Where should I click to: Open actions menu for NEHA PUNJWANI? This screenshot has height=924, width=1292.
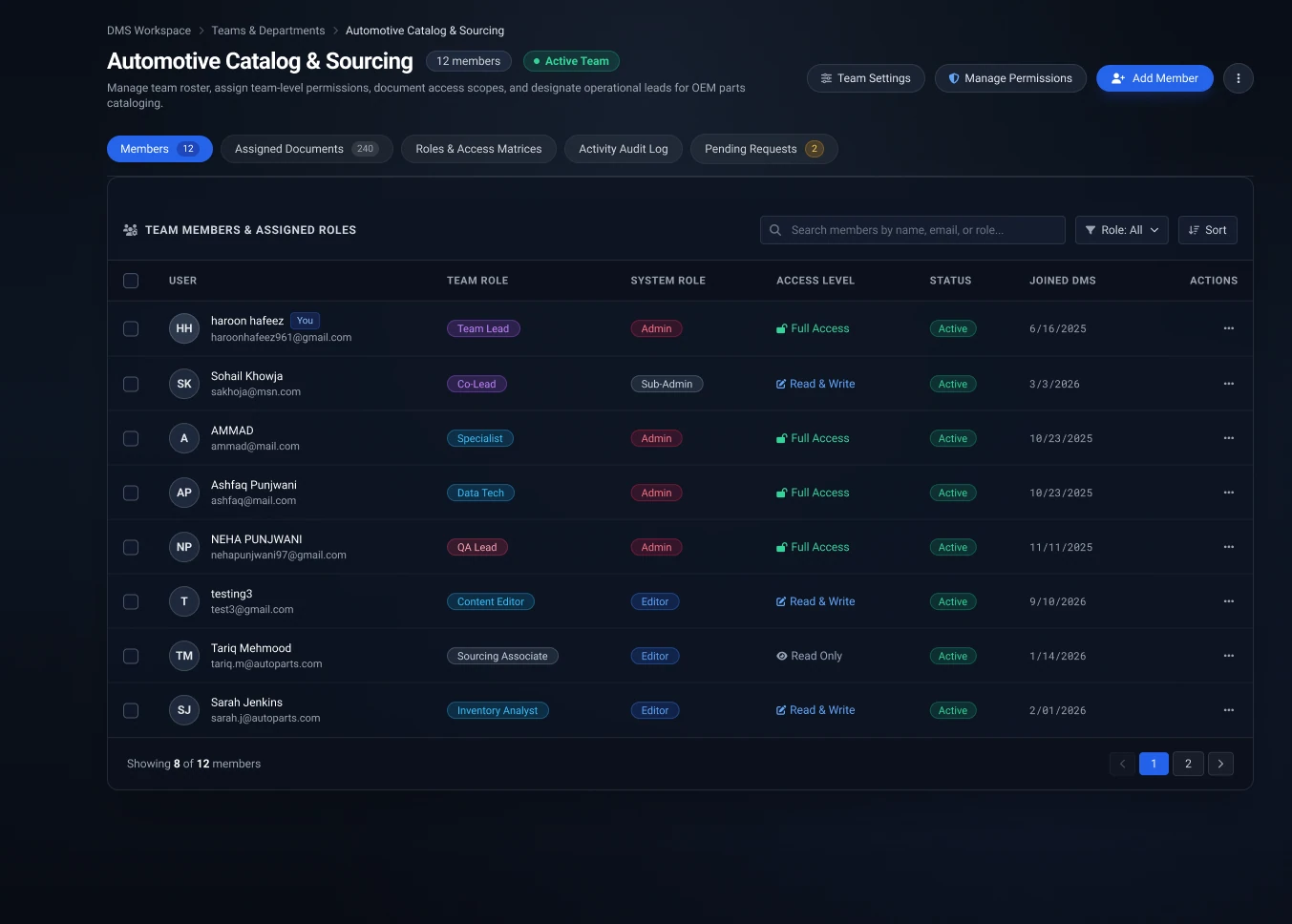1229,547
